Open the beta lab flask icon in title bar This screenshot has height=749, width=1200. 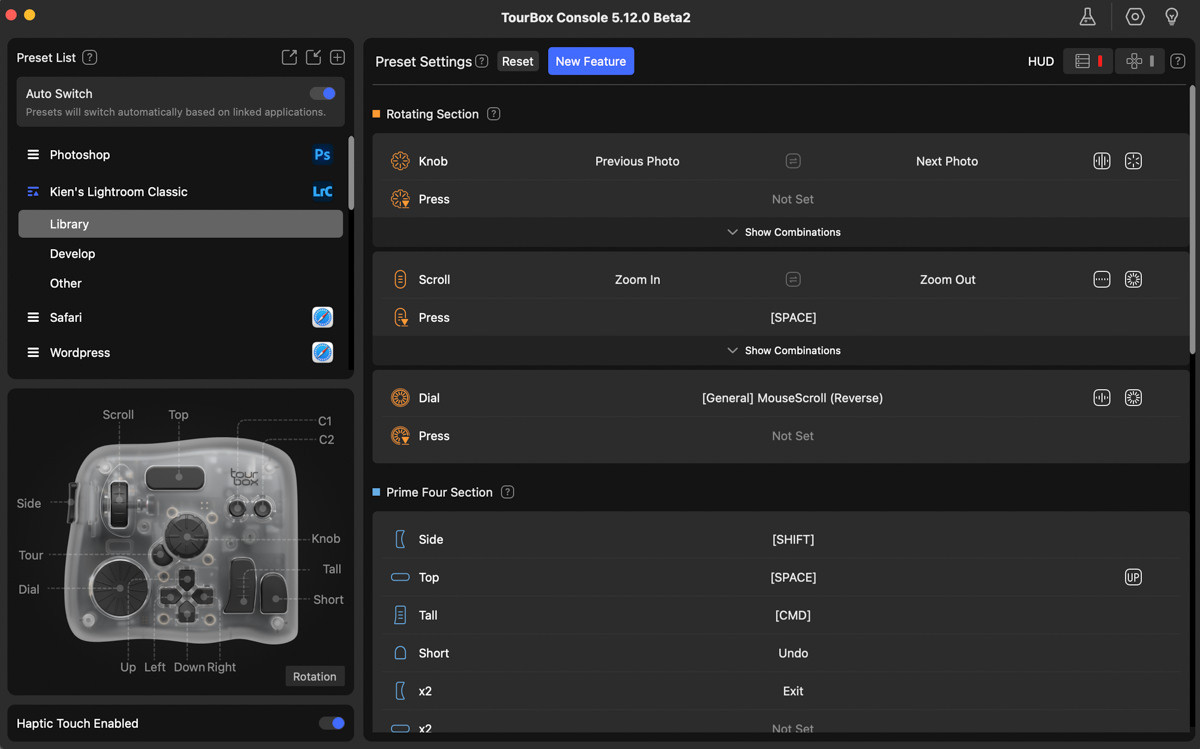click(x=1087, y=17)
